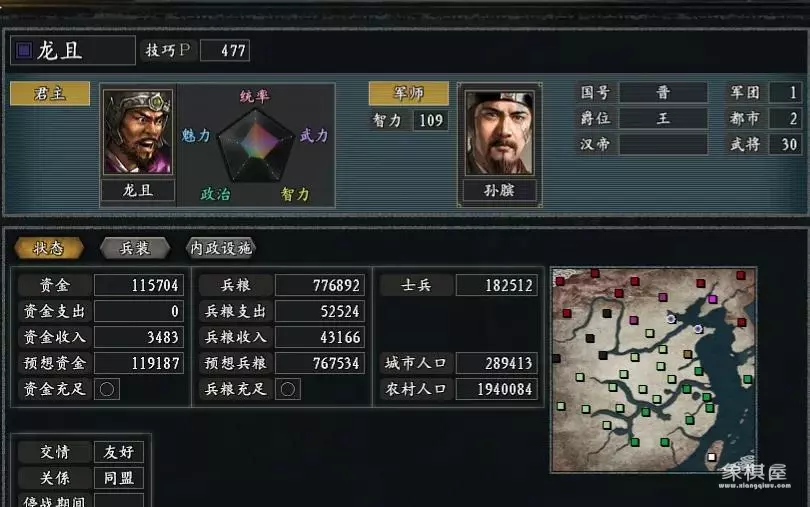Click the 交情 友好 value
This screenshot has width=810, height=507.
point(119,452)
